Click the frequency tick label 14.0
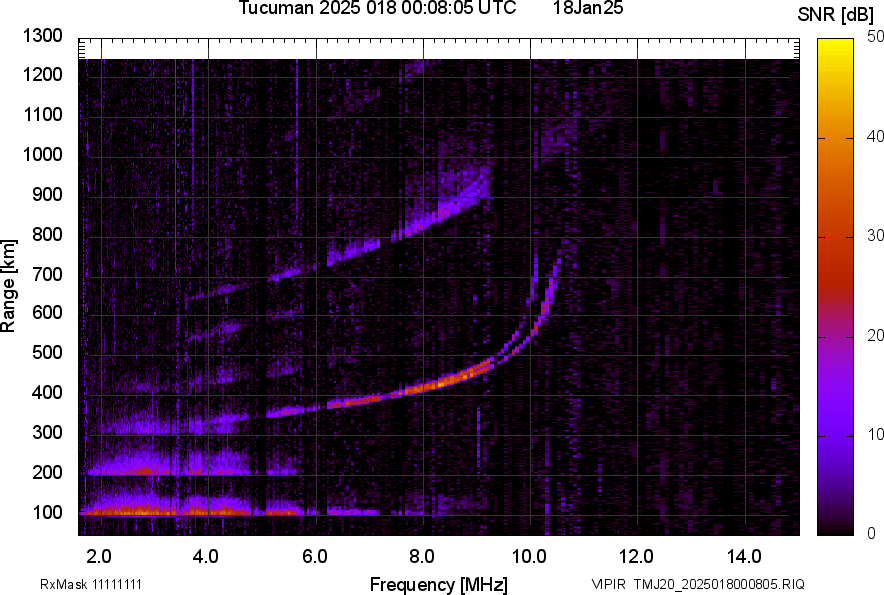The width and height of the screenshot is (884, 595). pyautogui.click(x=744, y=557)
